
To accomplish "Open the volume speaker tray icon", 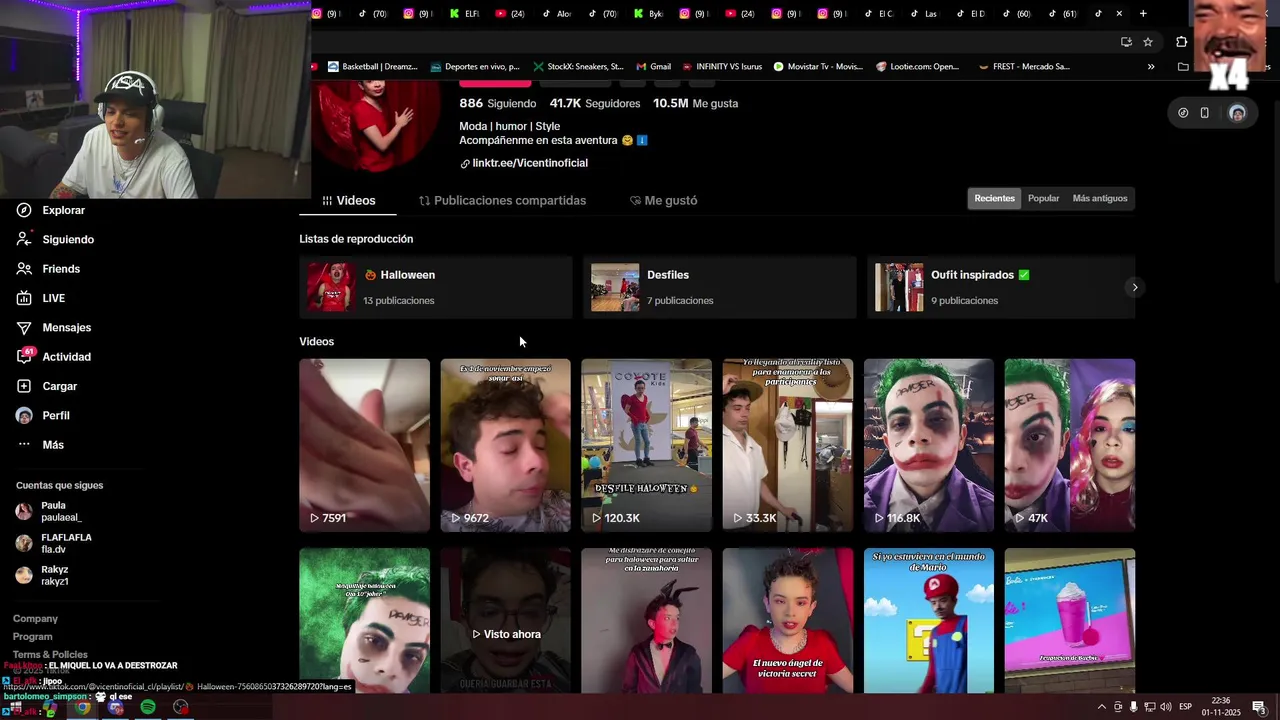I will (x=1165, y=707).
